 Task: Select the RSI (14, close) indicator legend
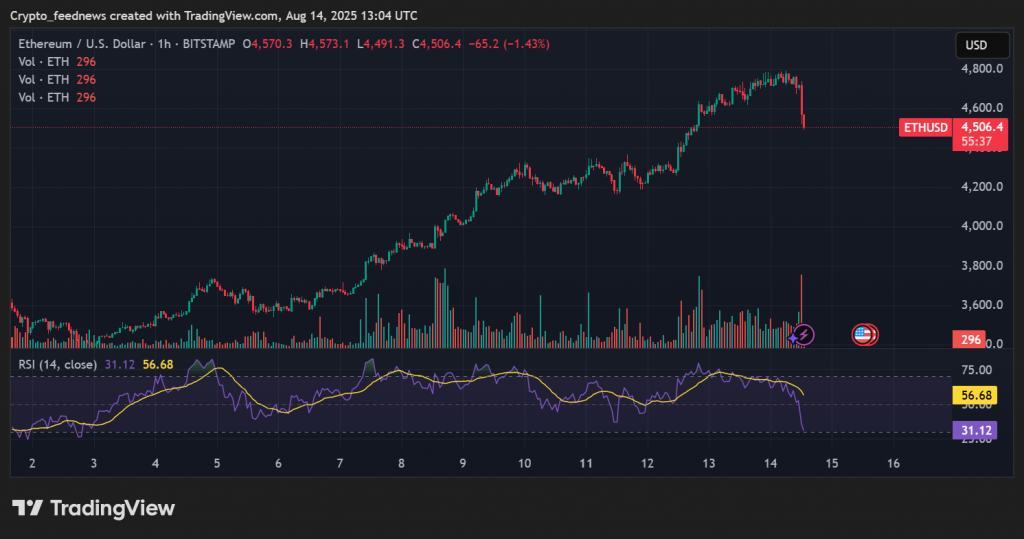57,365
